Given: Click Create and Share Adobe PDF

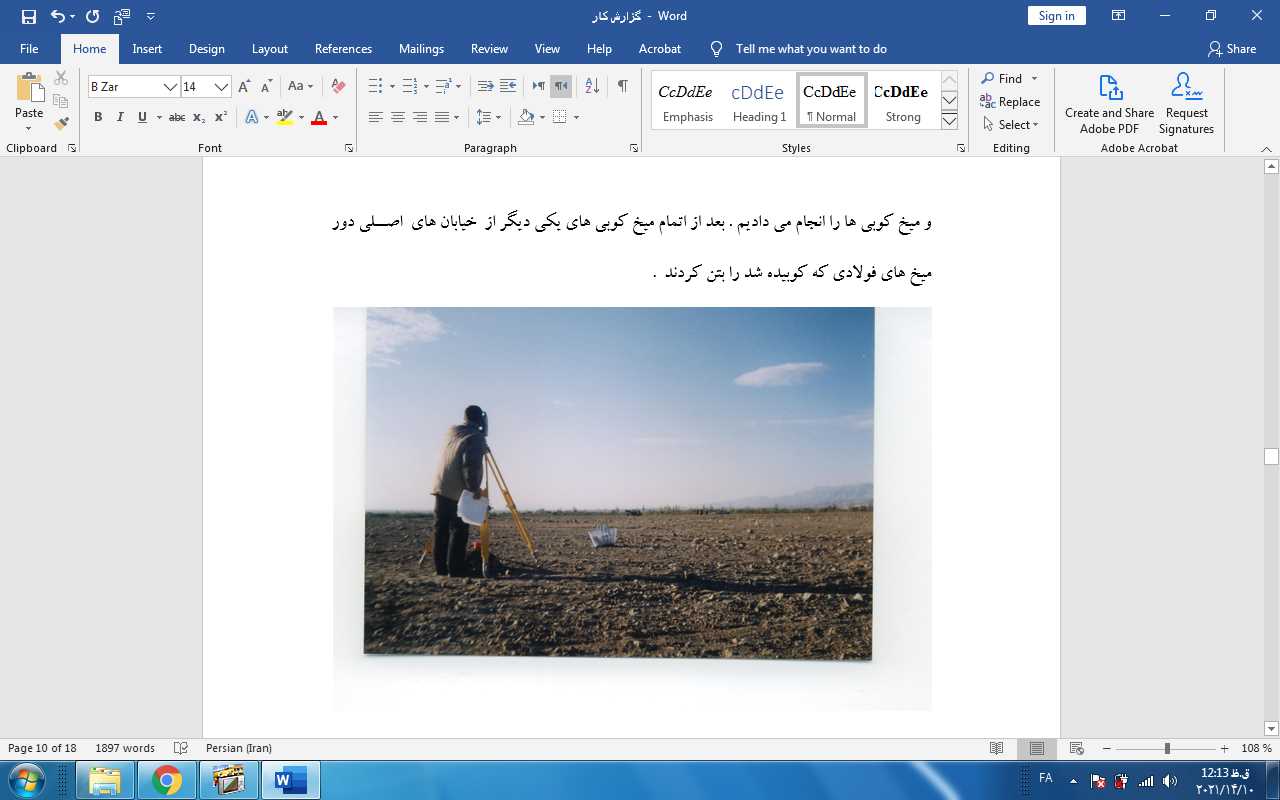Looking at the screenshot, I should pos(1109,103).
